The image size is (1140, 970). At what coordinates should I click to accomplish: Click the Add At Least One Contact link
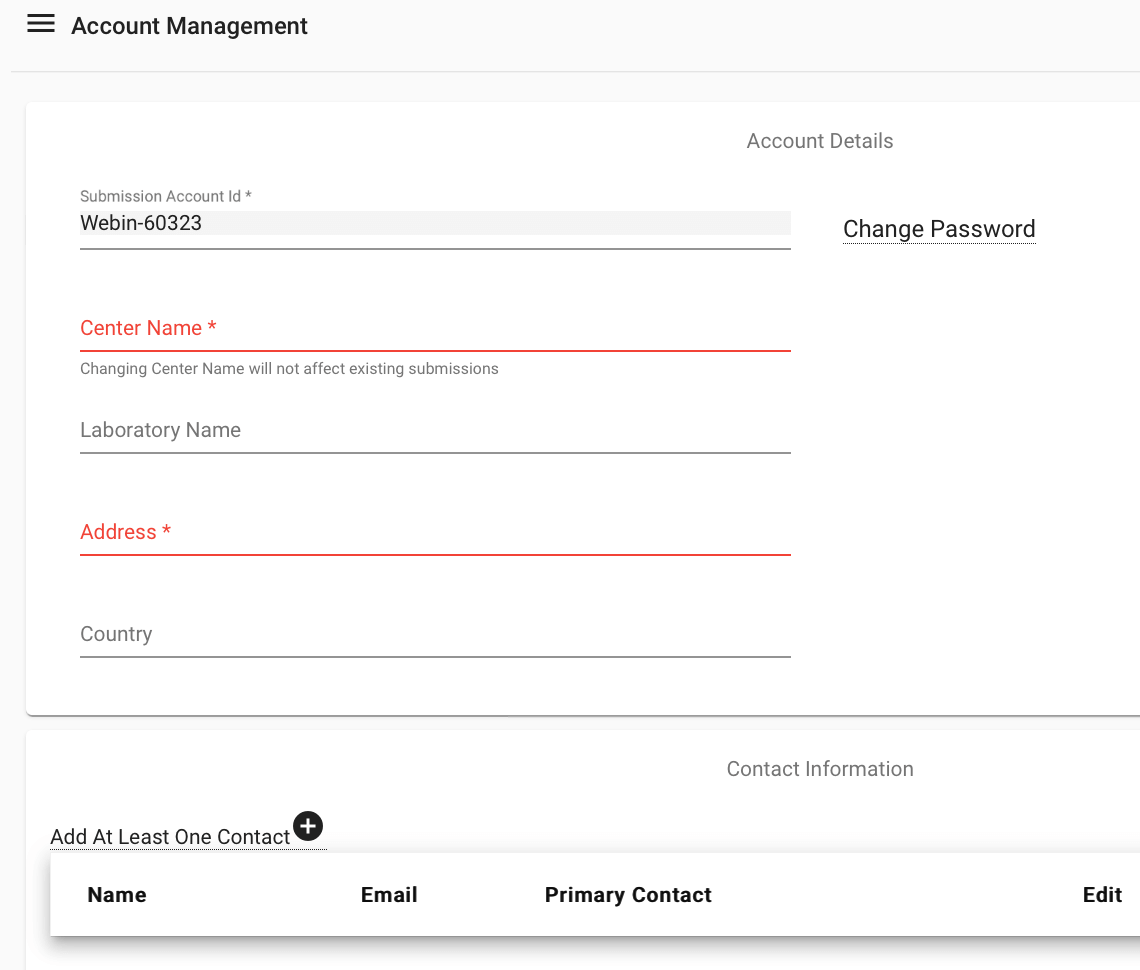pos(170,837)
